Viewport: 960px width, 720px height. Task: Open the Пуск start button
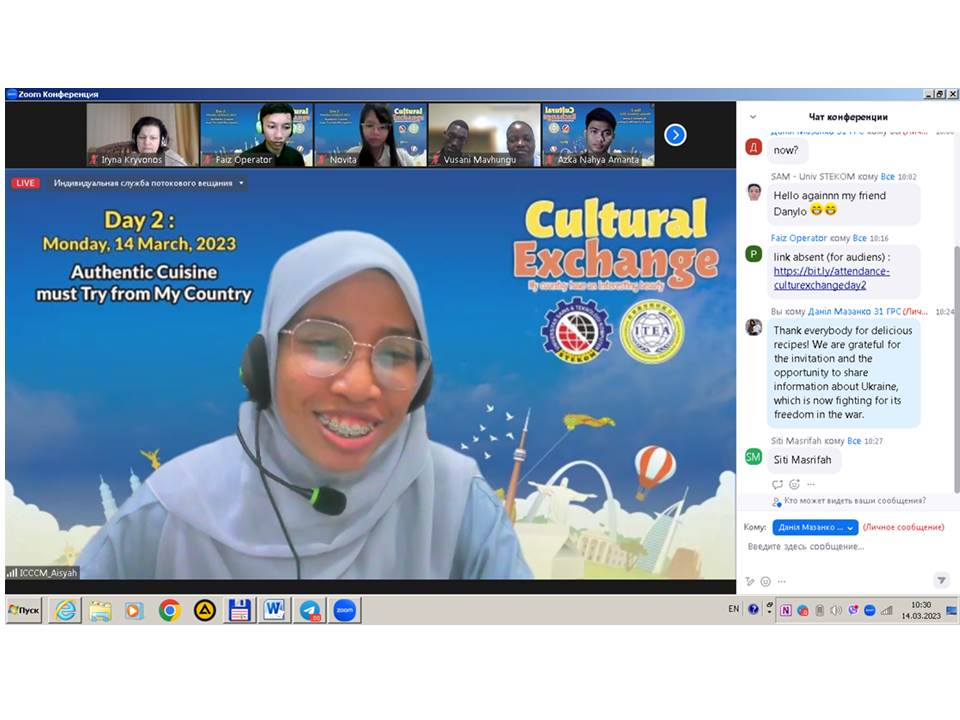[24, 610]
